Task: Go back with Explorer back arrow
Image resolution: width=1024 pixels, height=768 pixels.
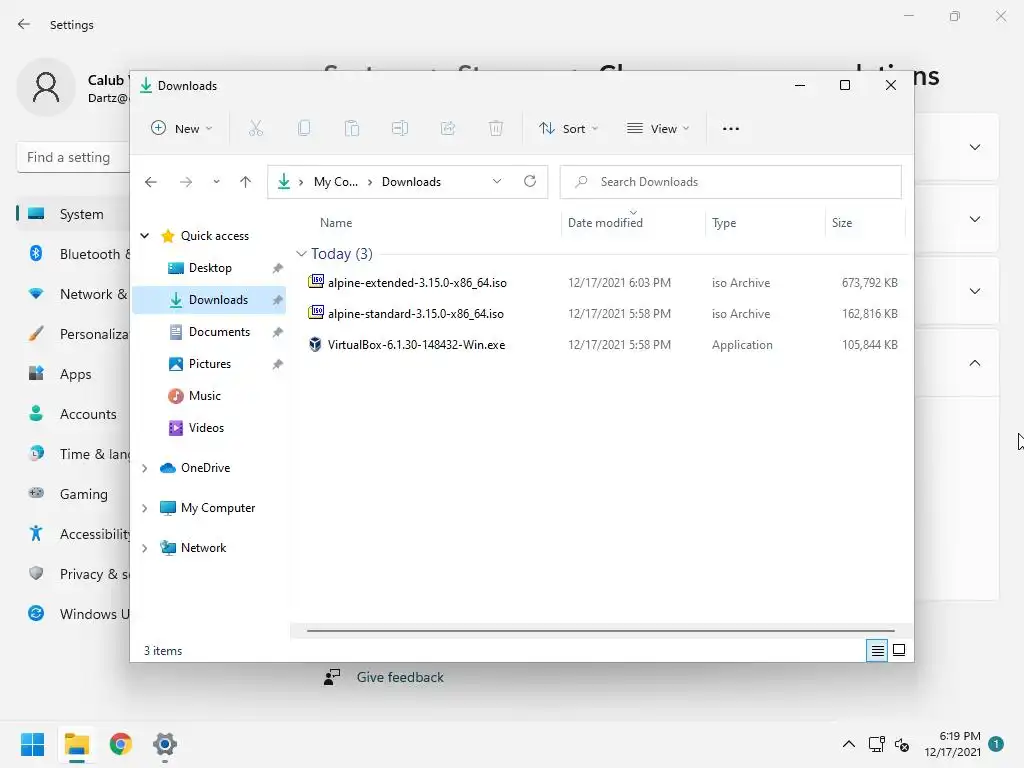Action: [x=151, y=182]
